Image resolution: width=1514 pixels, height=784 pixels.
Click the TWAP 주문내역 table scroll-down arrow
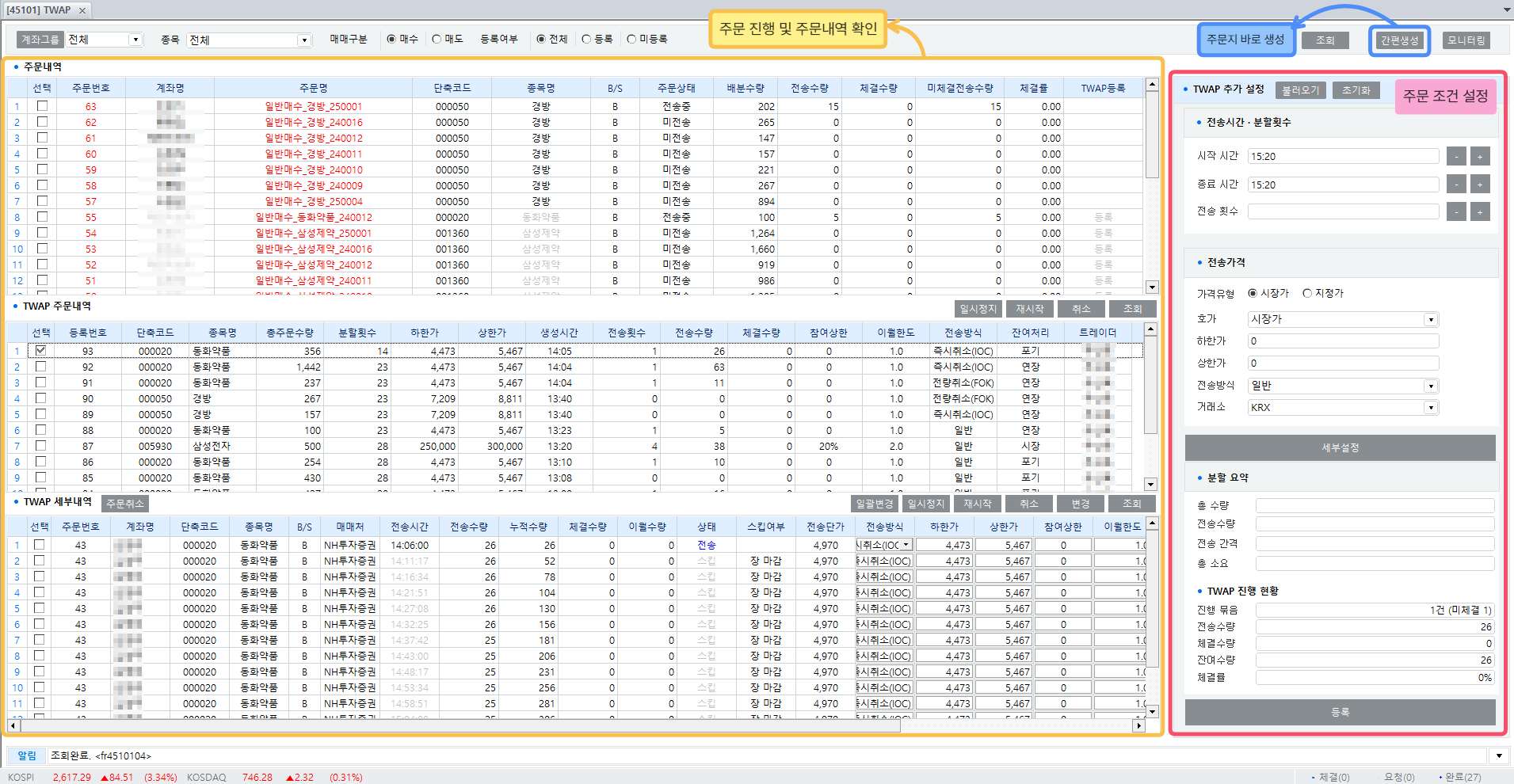1151,485
